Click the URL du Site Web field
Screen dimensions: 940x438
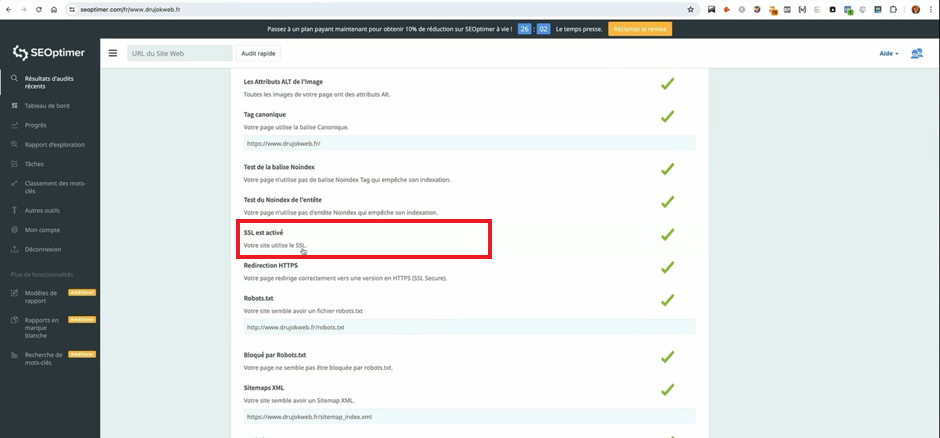179,53
